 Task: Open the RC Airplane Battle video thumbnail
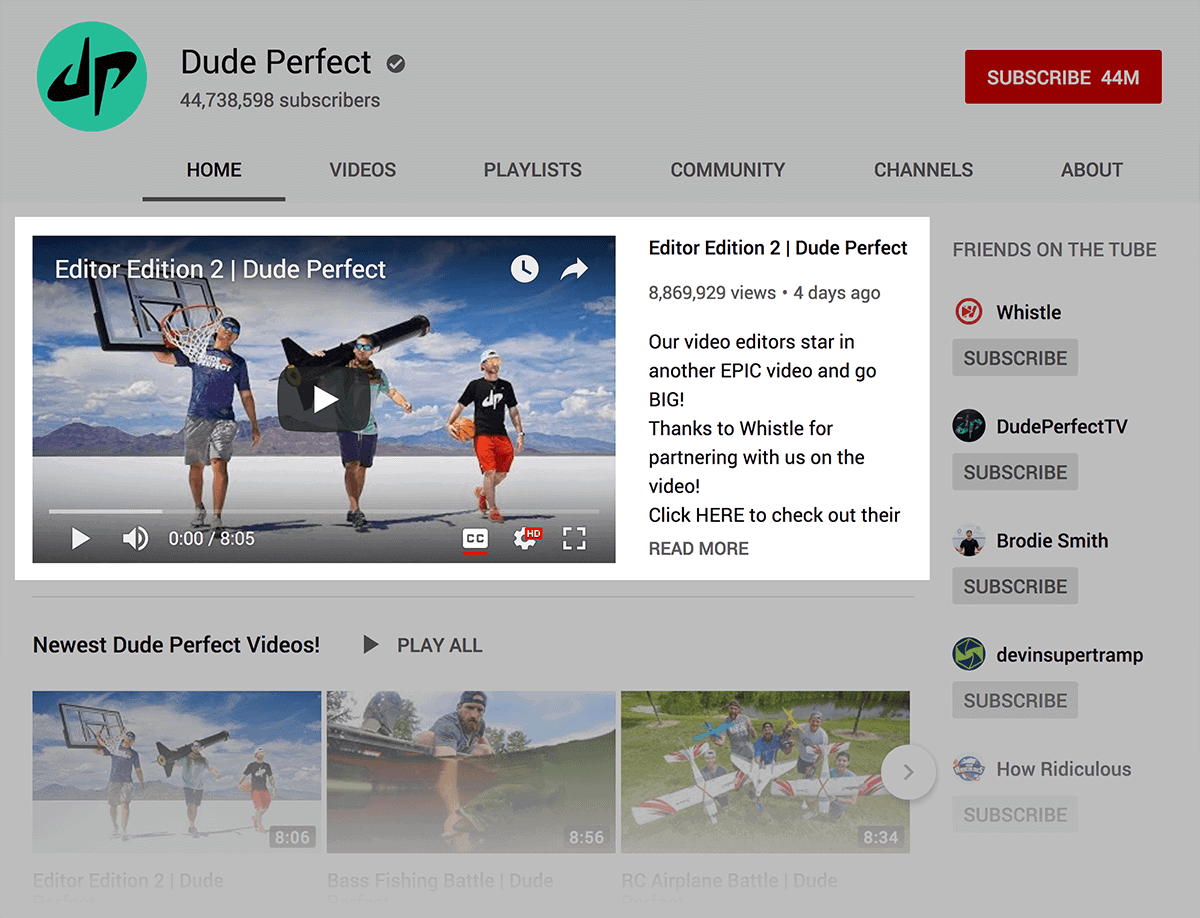(x=765, y=771)
